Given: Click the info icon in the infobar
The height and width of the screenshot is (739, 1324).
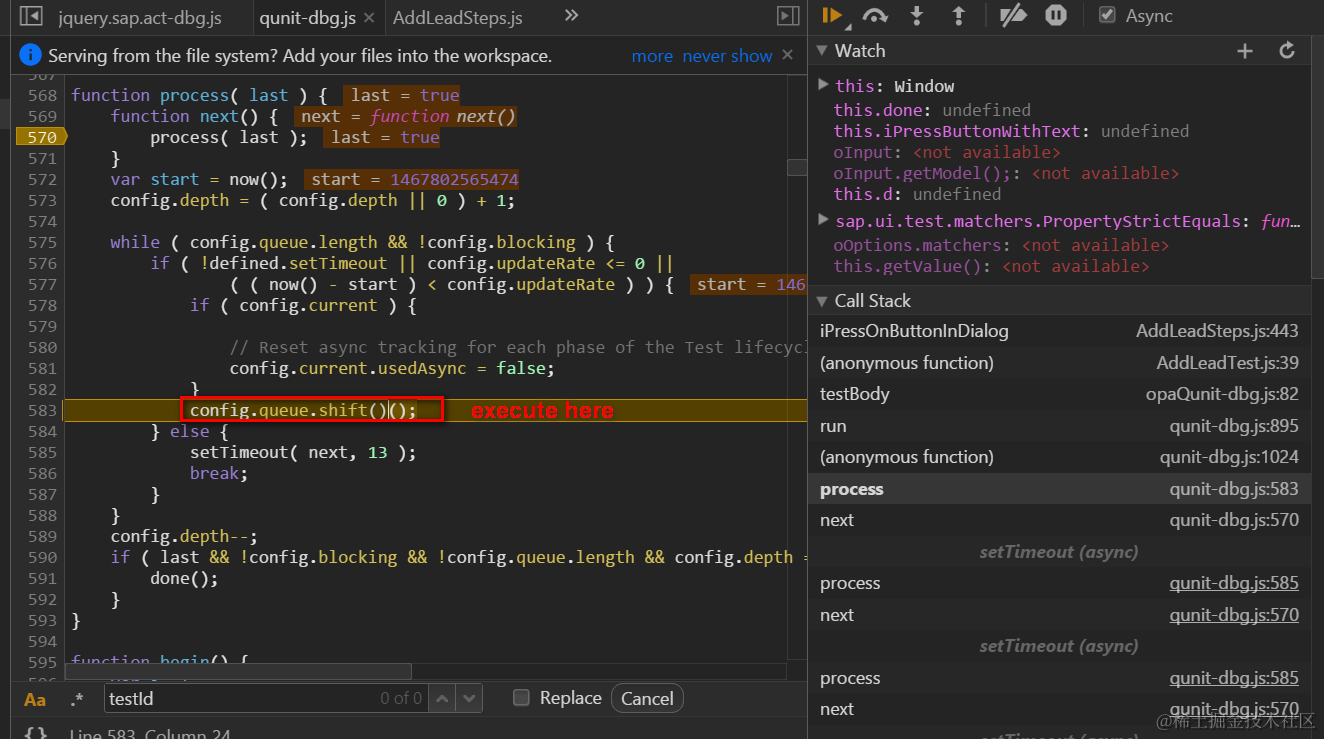Looking at the screenshot, I should pyautogui.click(x=31, y=55).
